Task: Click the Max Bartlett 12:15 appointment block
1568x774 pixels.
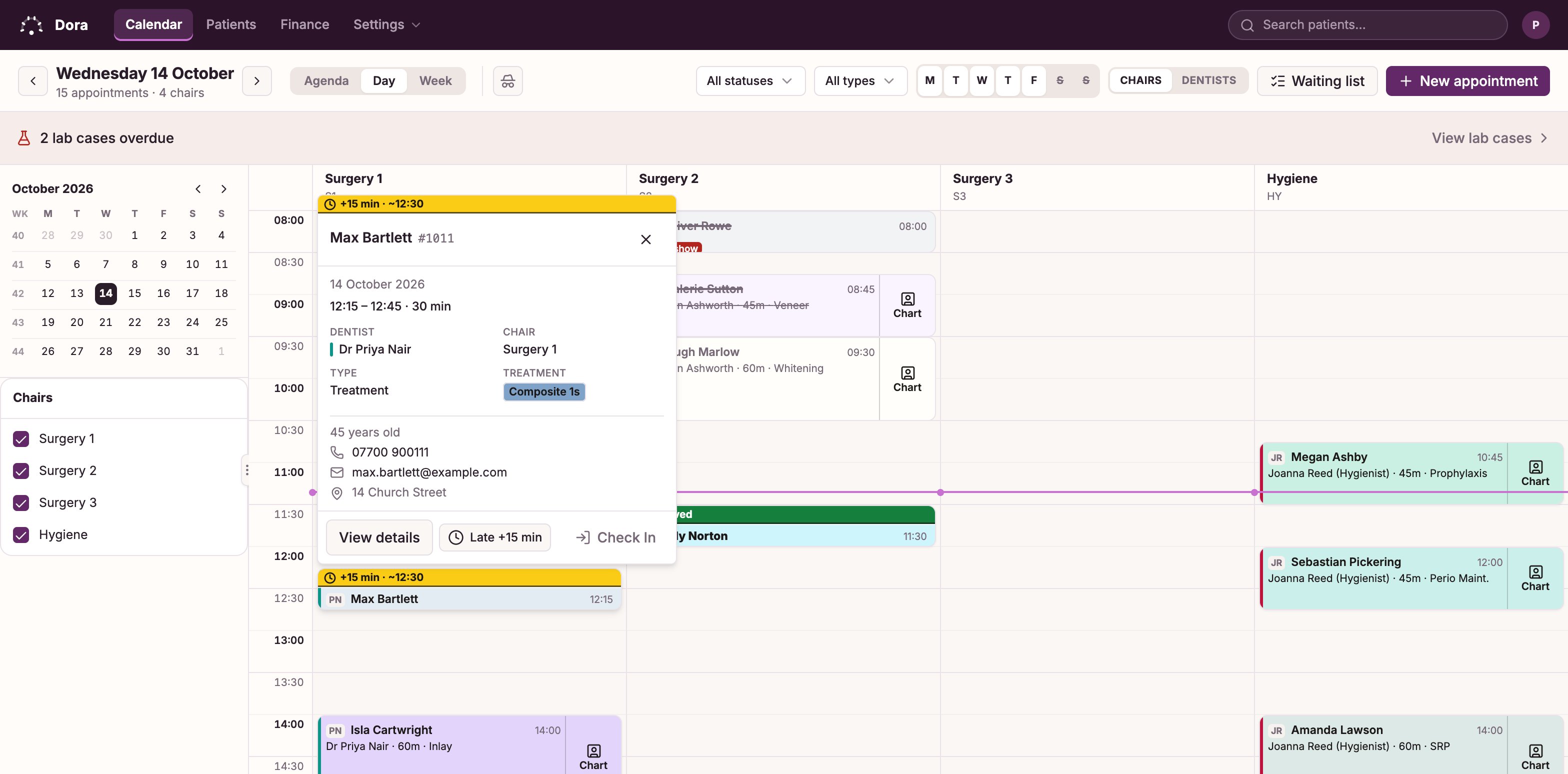Action: tap(469, 590)
